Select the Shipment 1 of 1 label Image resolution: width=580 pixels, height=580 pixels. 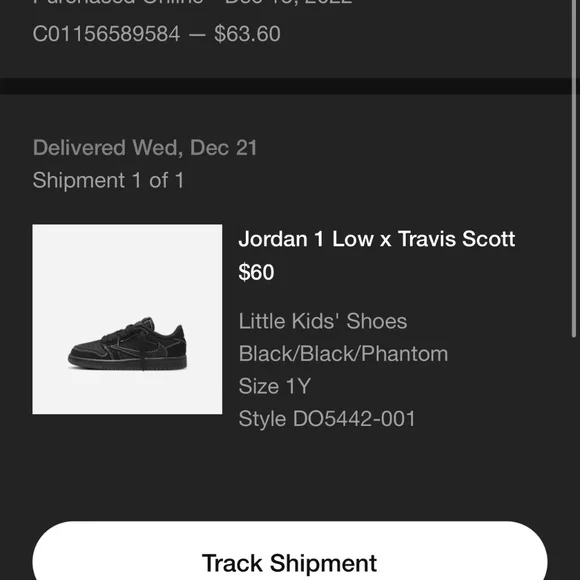[x=108, y=180]
